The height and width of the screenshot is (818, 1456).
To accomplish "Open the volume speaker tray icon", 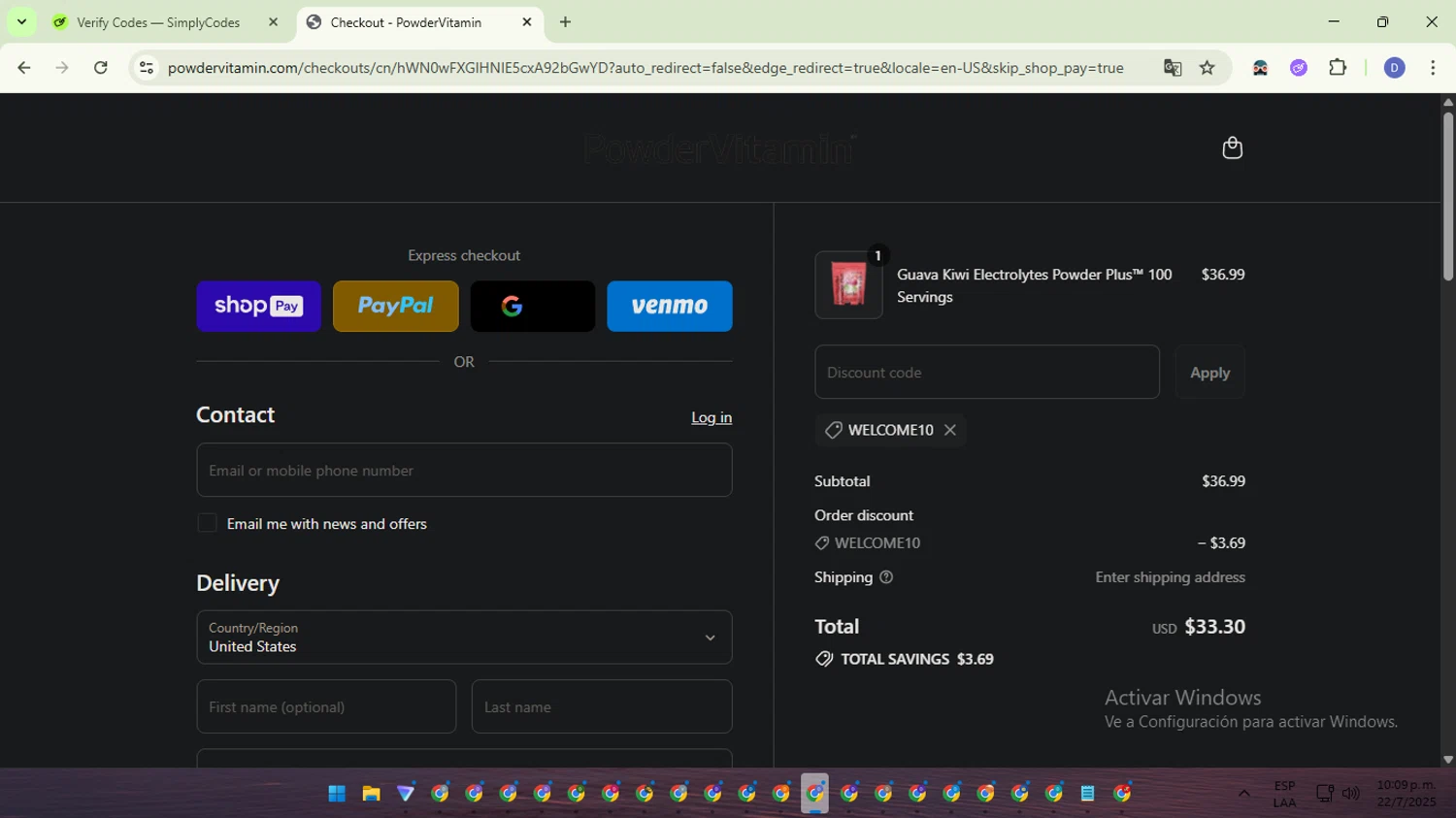I will pos(1350,794).
